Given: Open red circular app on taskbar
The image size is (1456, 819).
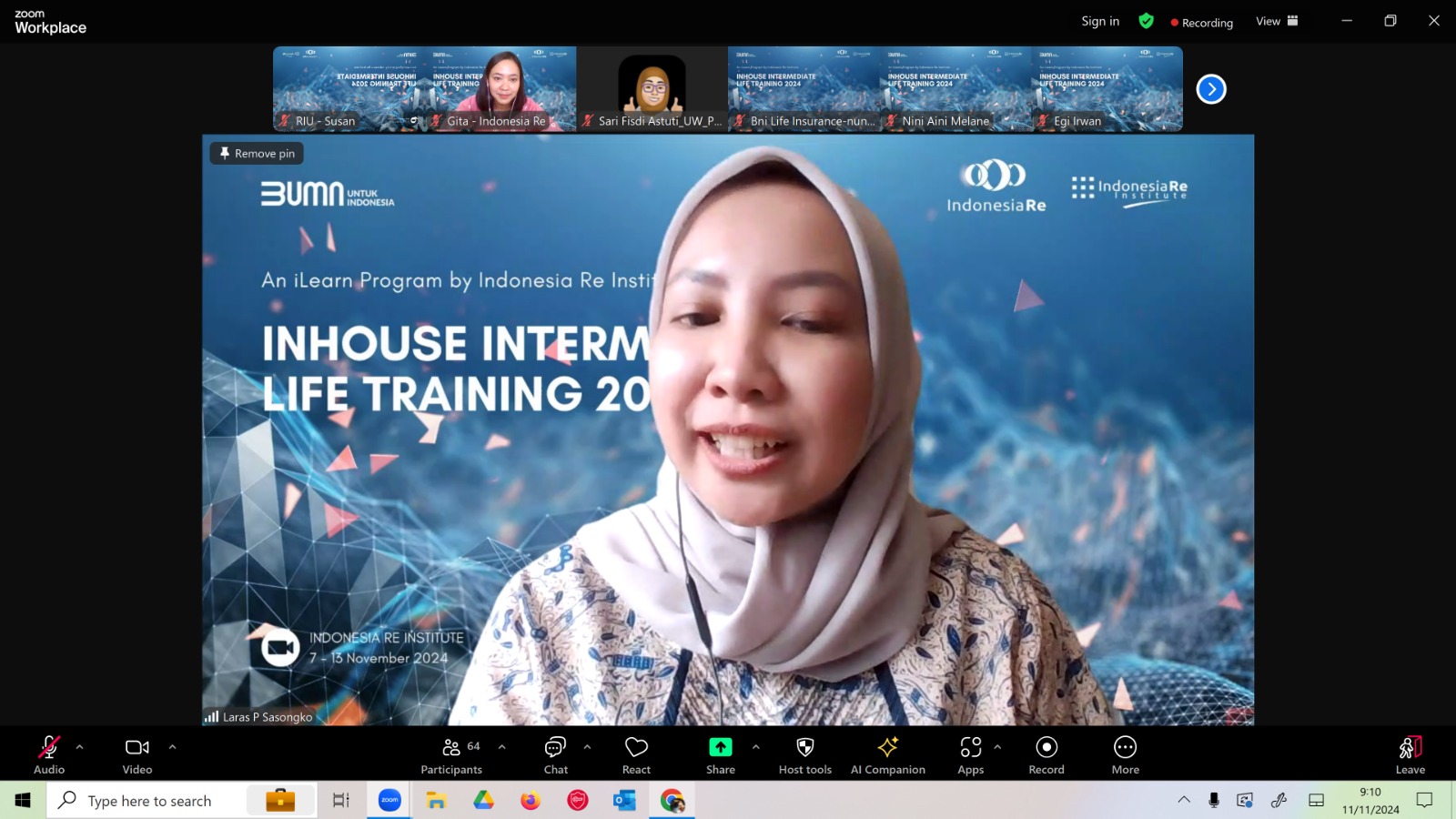Looking at the screenshot, I should 578,801.
